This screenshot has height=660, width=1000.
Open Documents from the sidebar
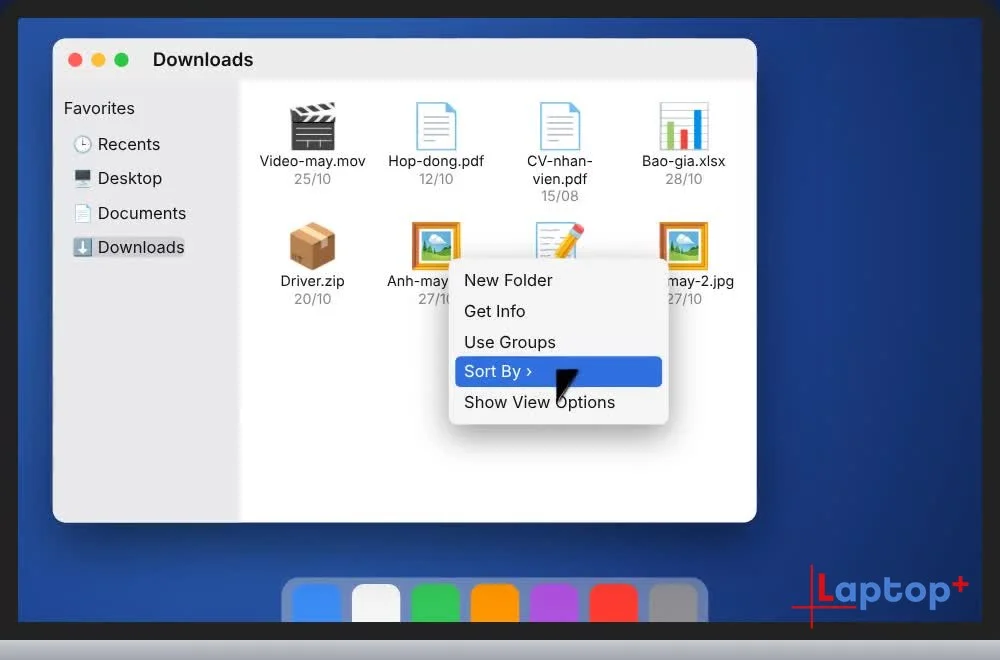coord(130,213)
